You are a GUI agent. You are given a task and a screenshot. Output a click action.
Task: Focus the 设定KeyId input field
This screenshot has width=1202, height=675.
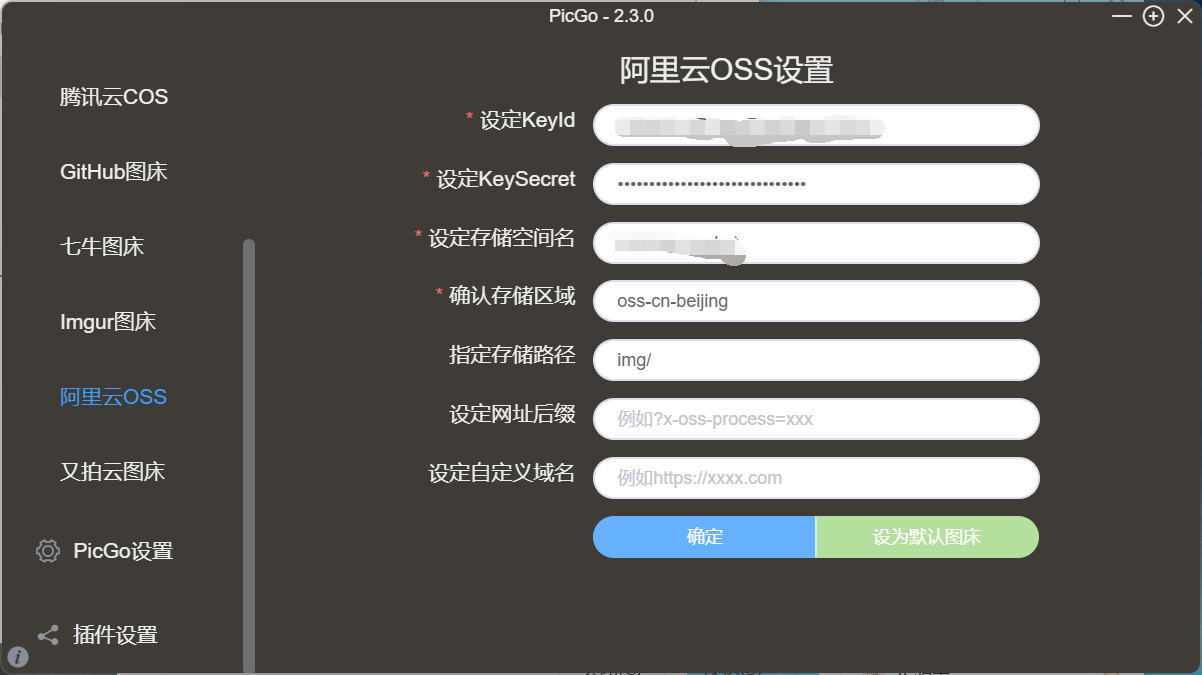click(816, 125)
